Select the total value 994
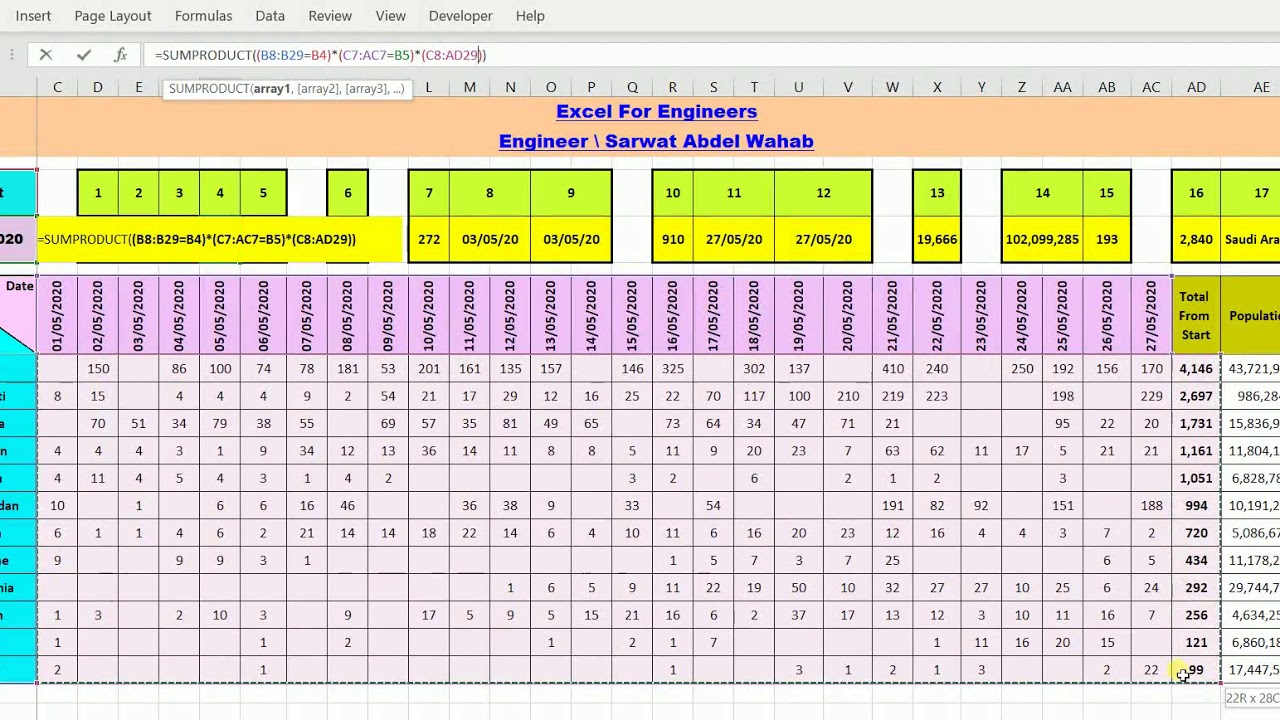 pos(1196,506)
